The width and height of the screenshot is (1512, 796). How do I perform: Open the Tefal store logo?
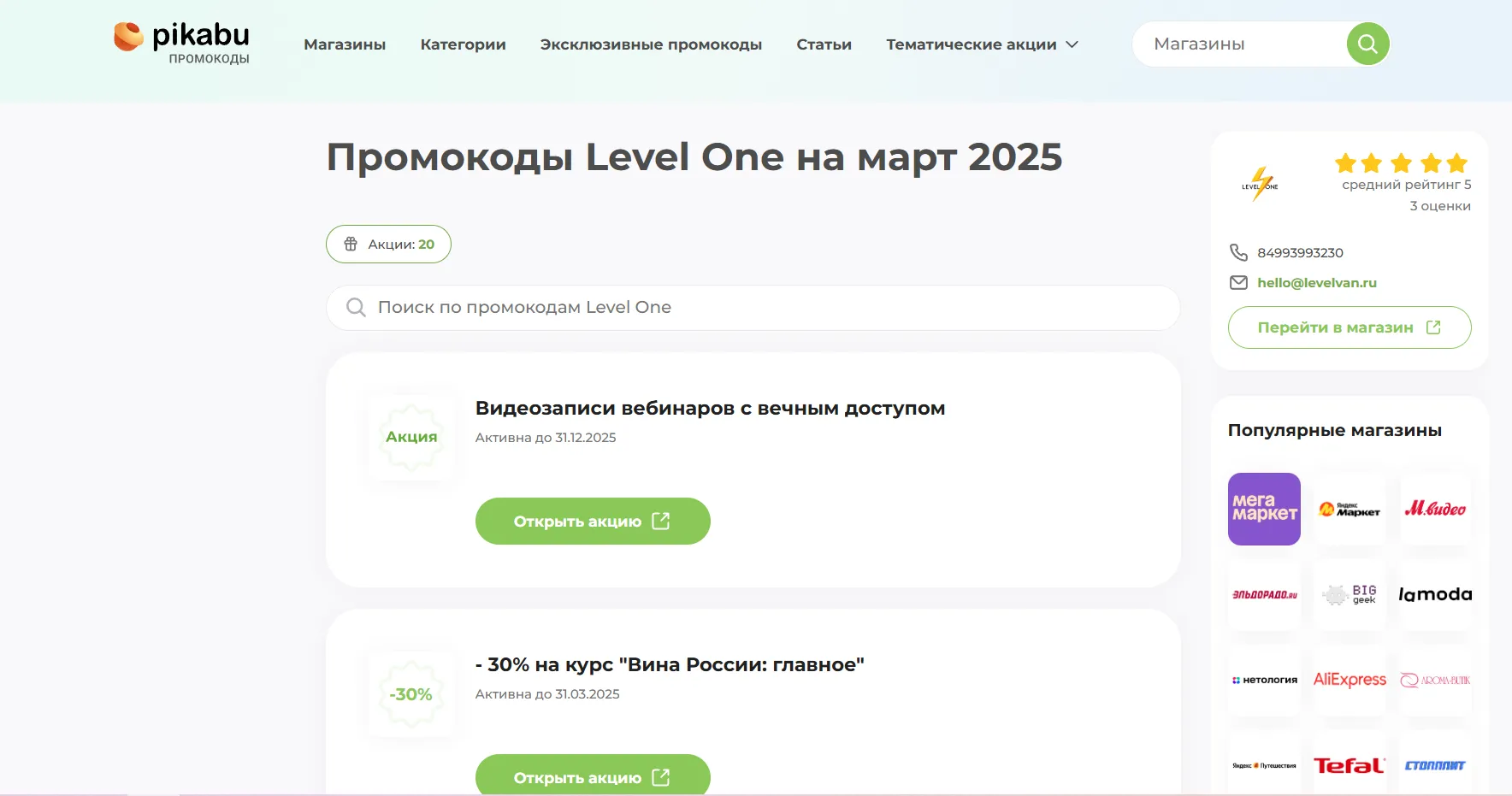pyautogui.click(x=1350, y=765)
